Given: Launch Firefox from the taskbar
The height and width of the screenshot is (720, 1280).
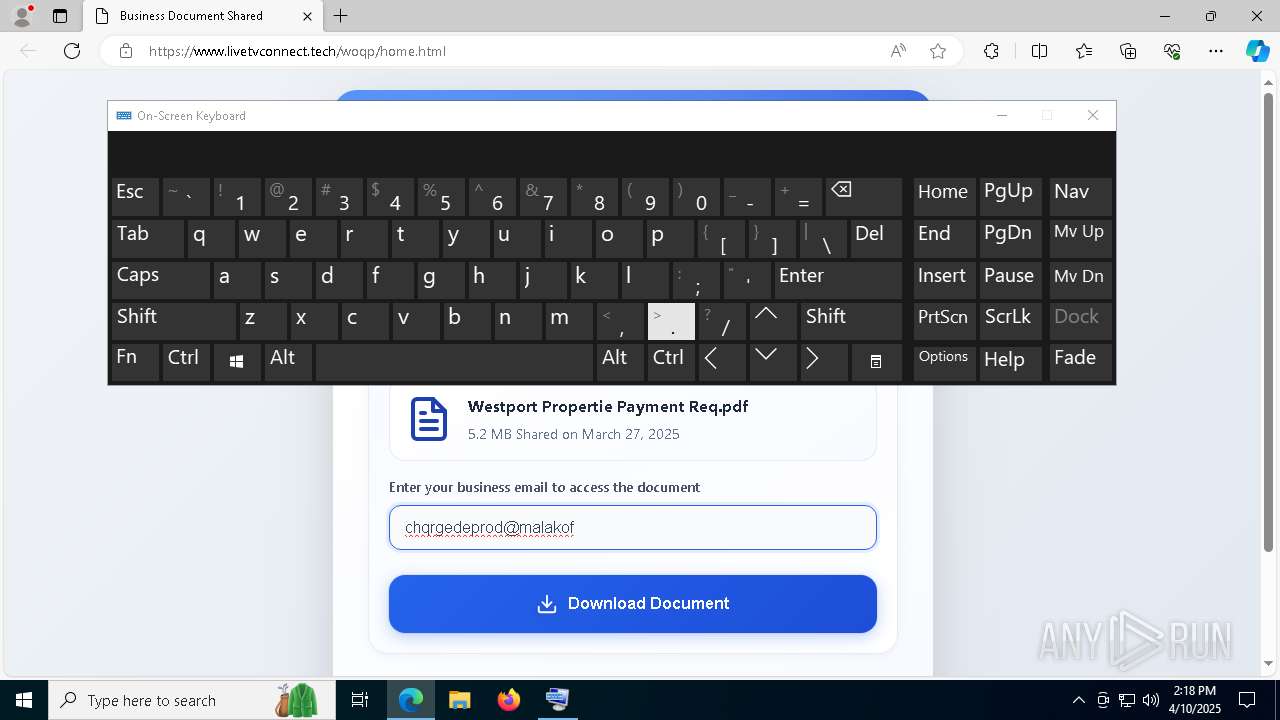Looking at the screenshot, I should [x=509, y=700].
